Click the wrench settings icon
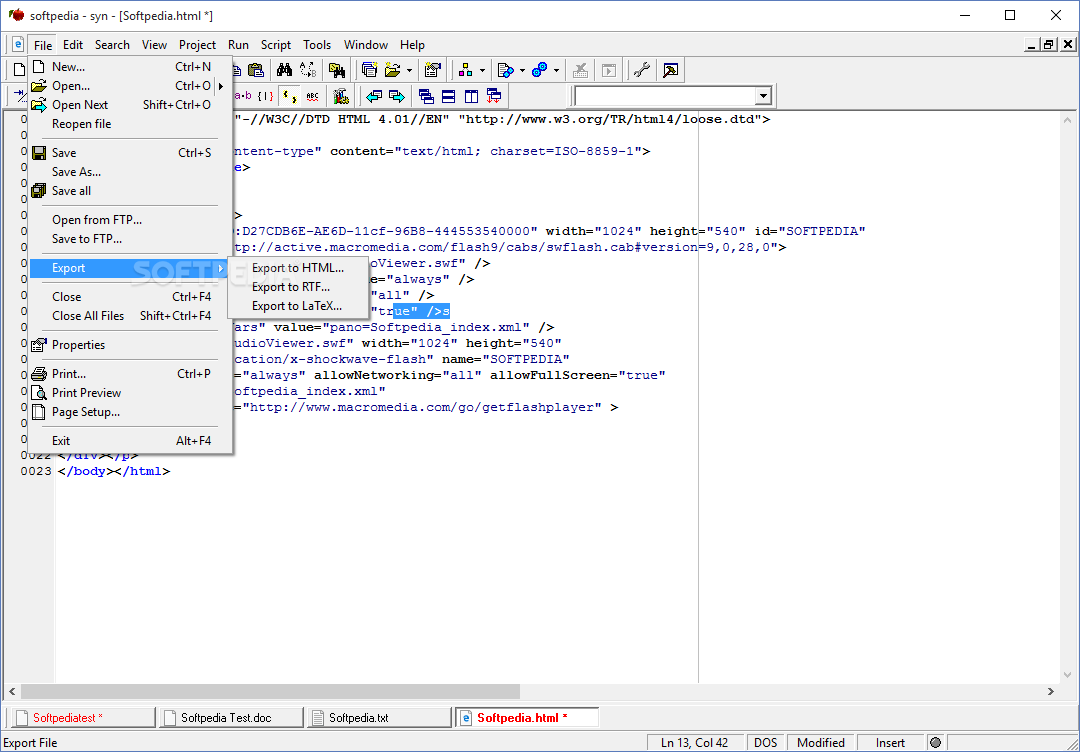Screen dimensions: 1080x752 point(642,70)
